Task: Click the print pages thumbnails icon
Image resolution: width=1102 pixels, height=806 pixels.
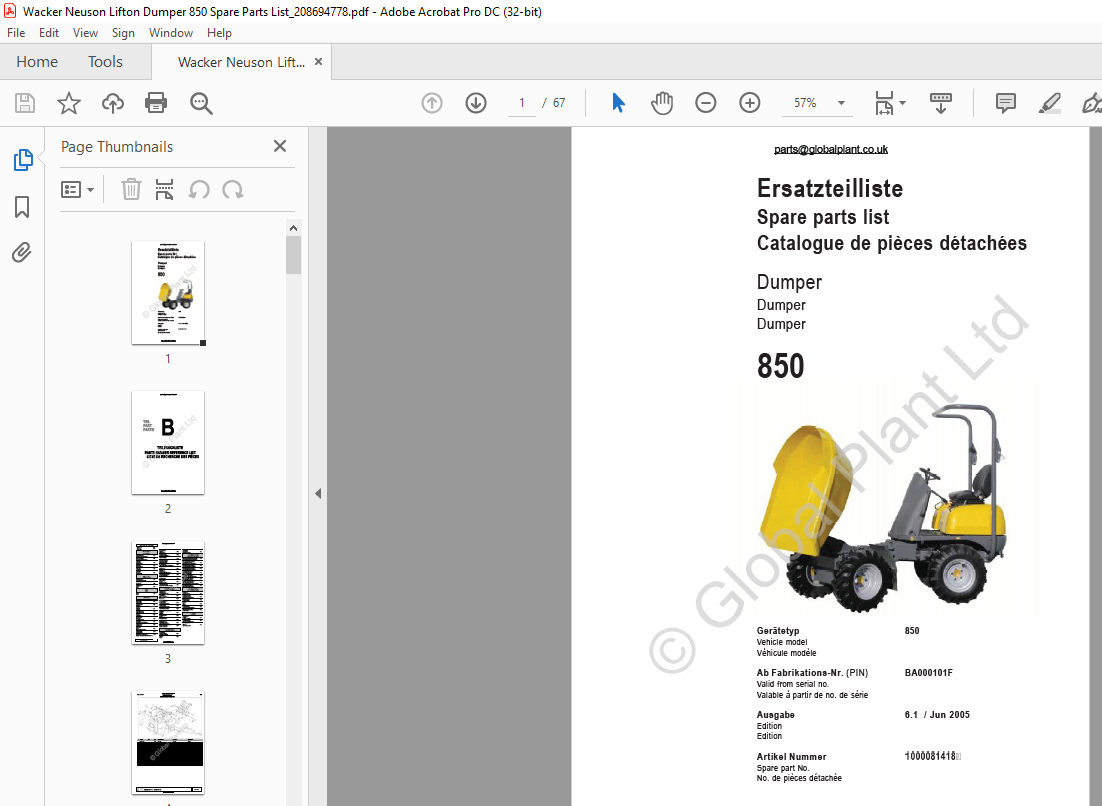Action: coord(164,190)
